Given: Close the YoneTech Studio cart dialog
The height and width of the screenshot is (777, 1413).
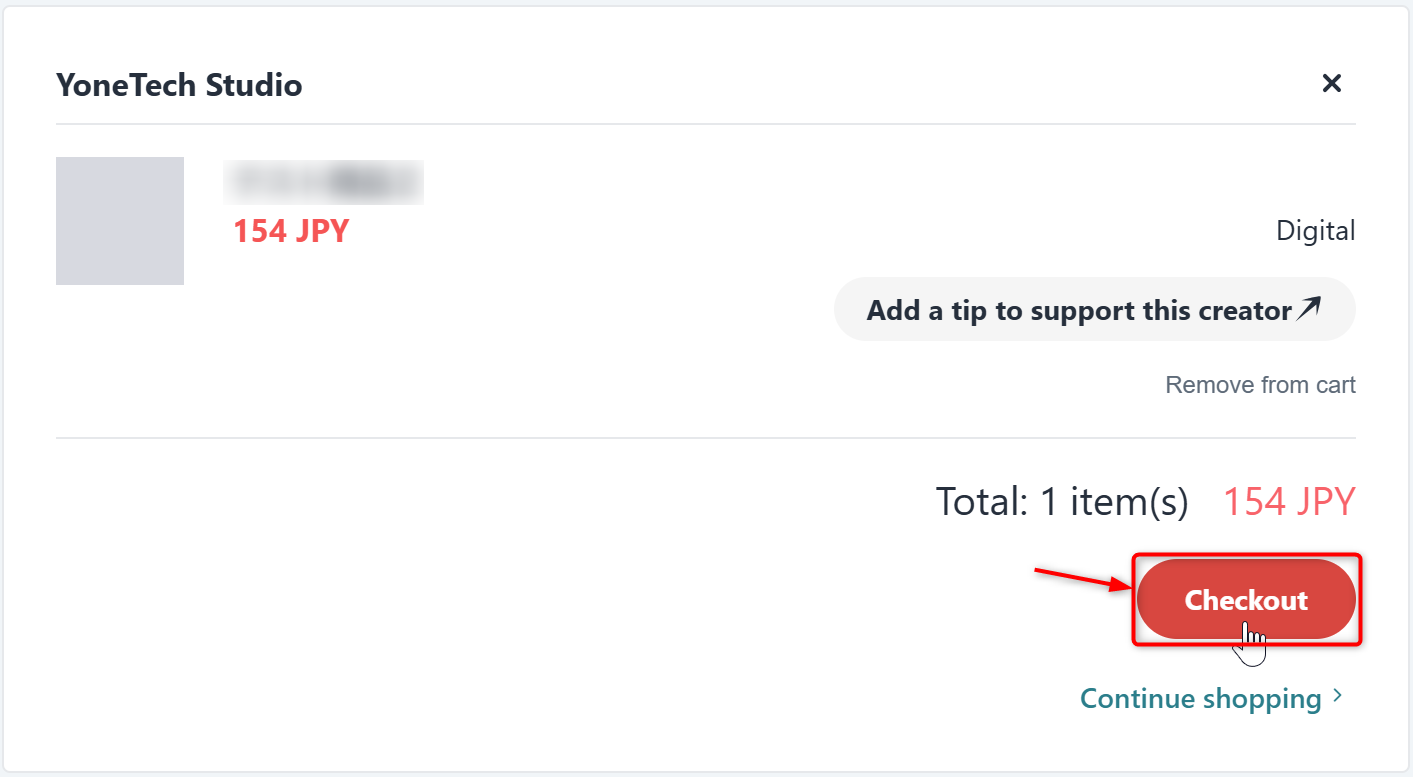Looking at the screenshot, I should click(1331, 84).
